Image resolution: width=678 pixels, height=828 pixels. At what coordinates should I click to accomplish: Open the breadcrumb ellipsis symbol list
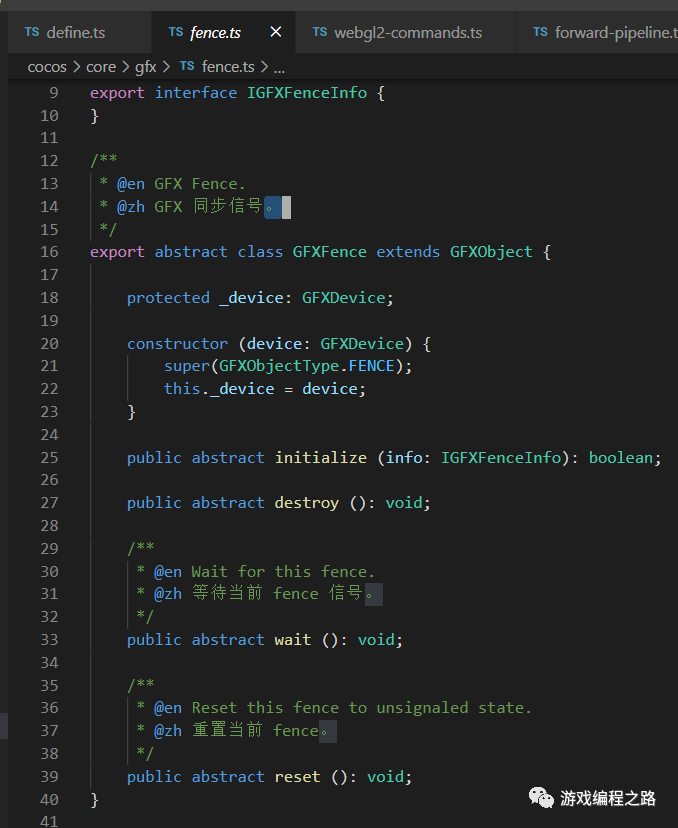[279, 69]
